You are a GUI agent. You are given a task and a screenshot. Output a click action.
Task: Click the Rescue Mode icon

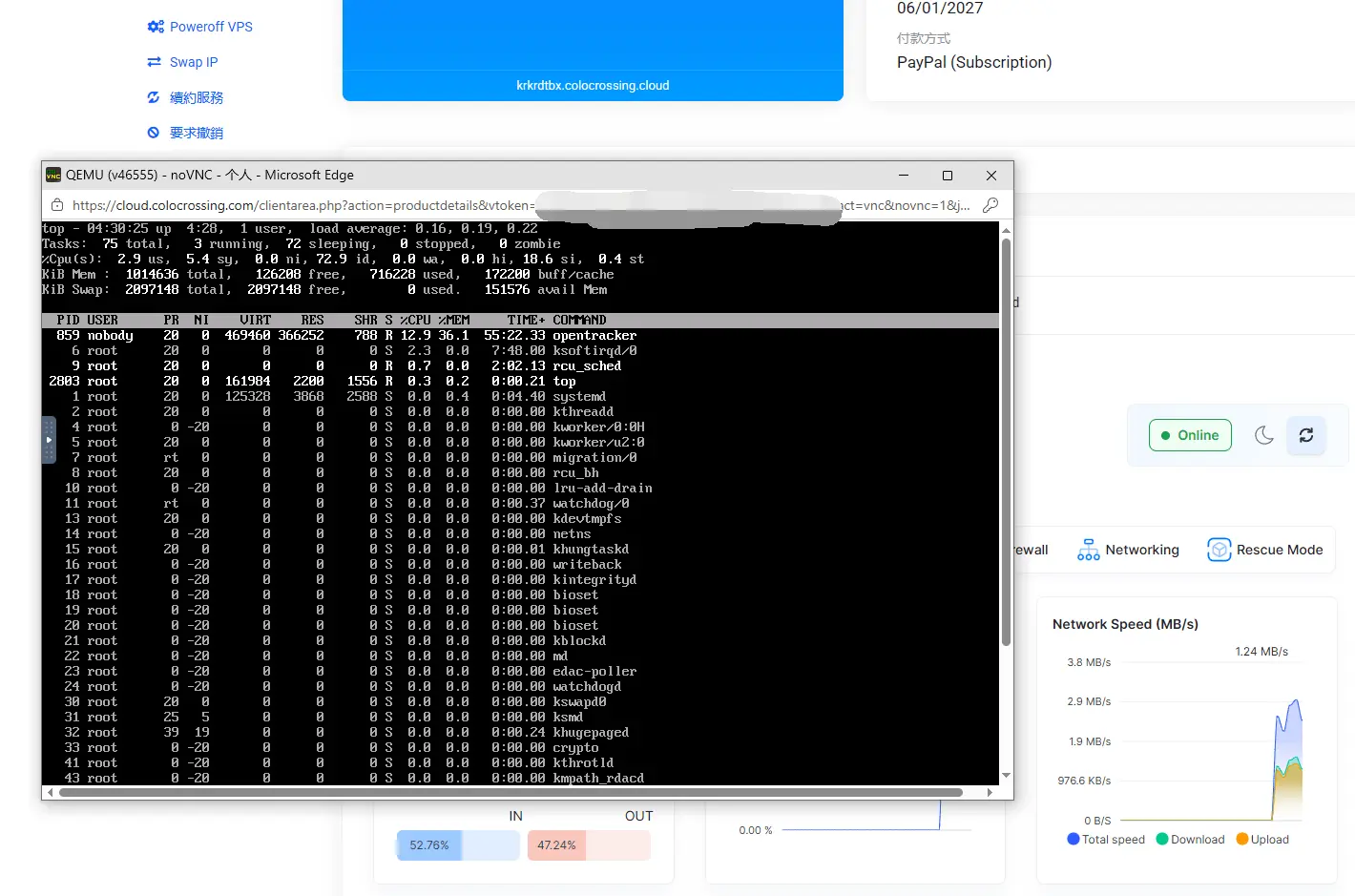coord(1219,550)
